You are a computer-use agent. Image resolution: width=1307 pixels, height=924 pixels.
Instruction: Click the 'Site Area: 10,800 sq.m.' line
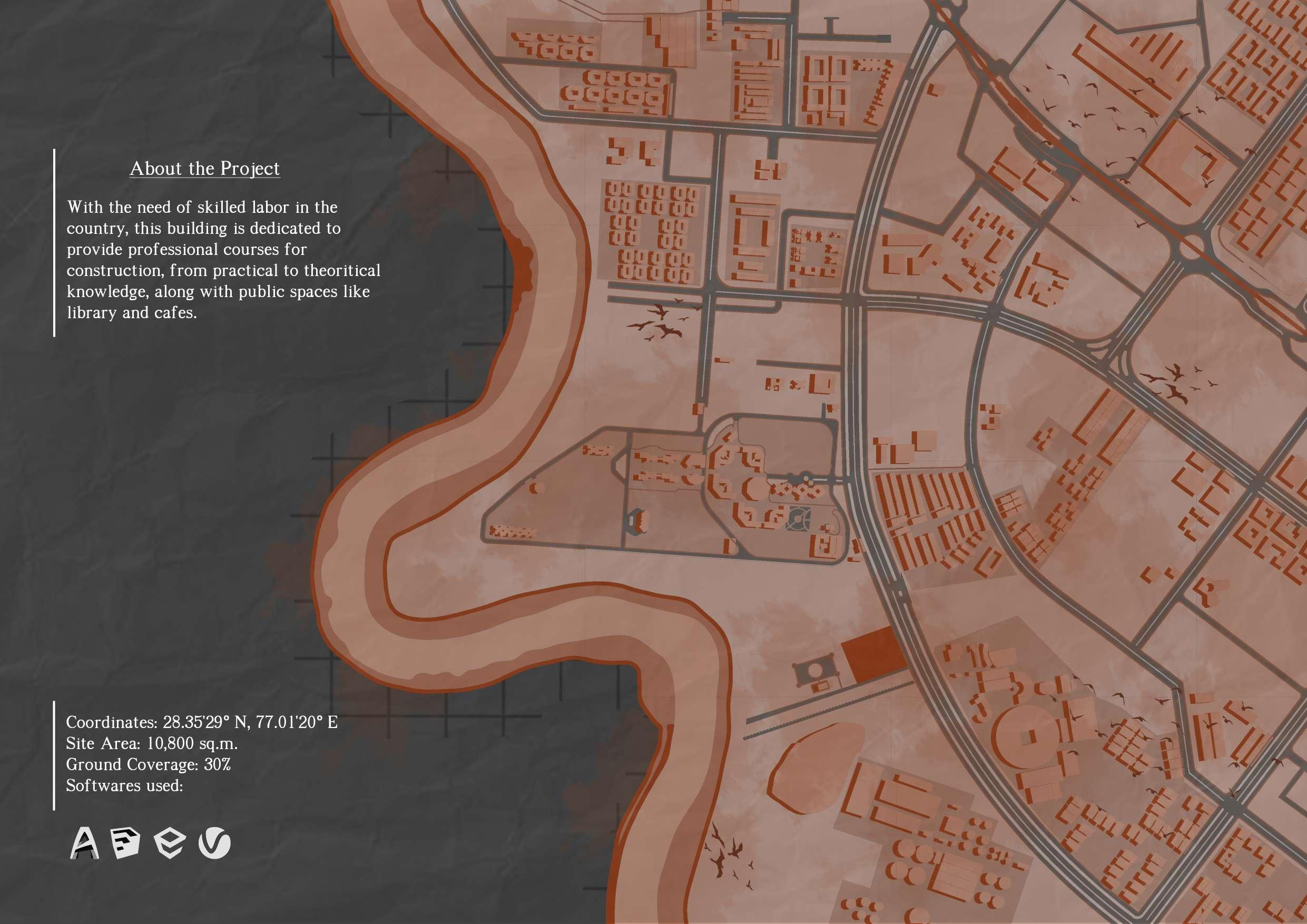pos(151,743)
